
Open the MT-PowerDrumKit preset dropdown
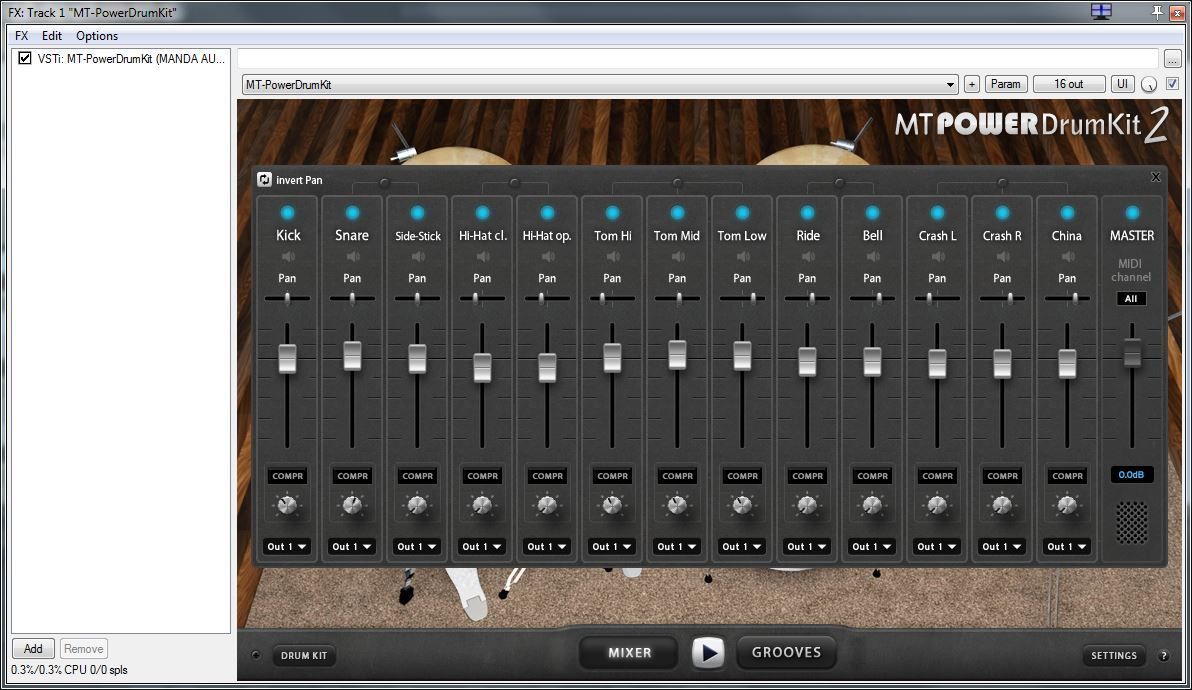coord(600,84)
